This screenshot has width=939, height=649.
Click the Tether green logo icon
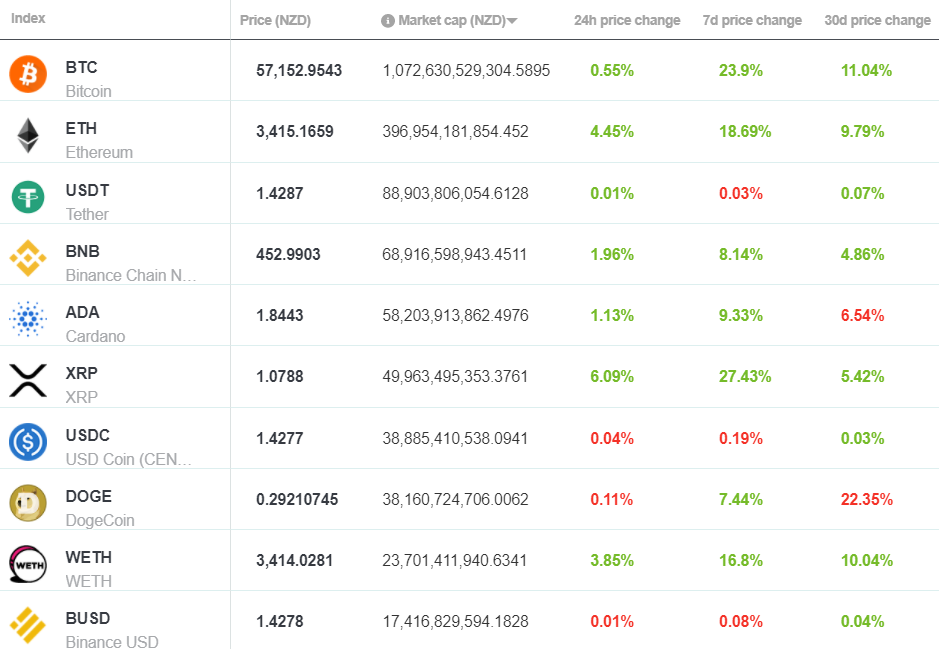pos(28,197)
